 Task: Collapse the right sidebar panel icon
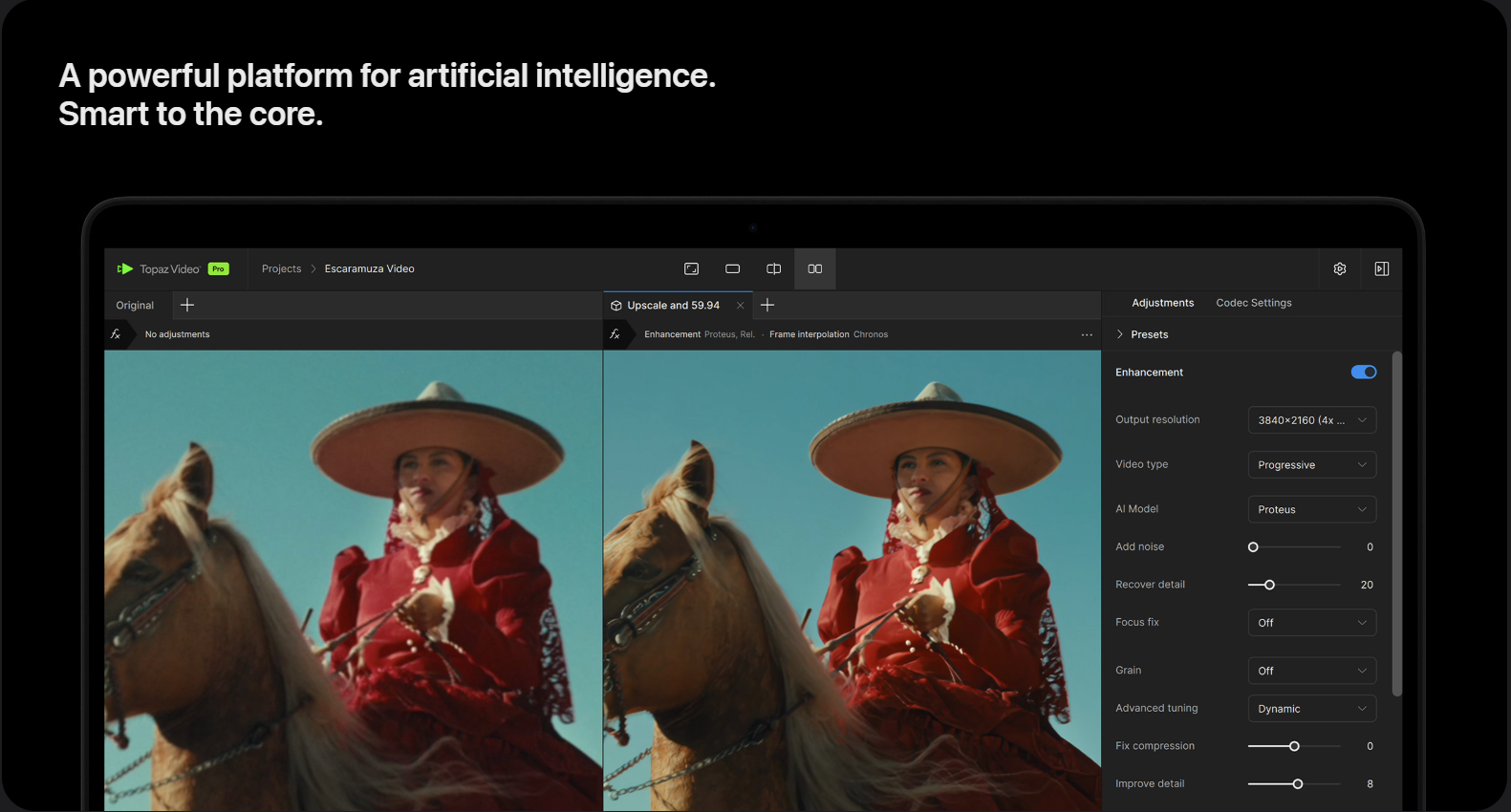click(1381, 269)
